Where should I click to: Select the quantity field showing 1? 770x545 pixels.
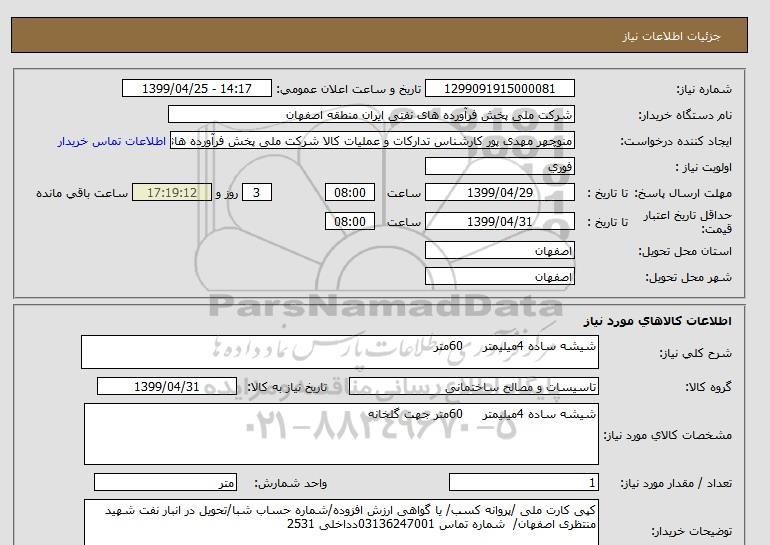523,483
